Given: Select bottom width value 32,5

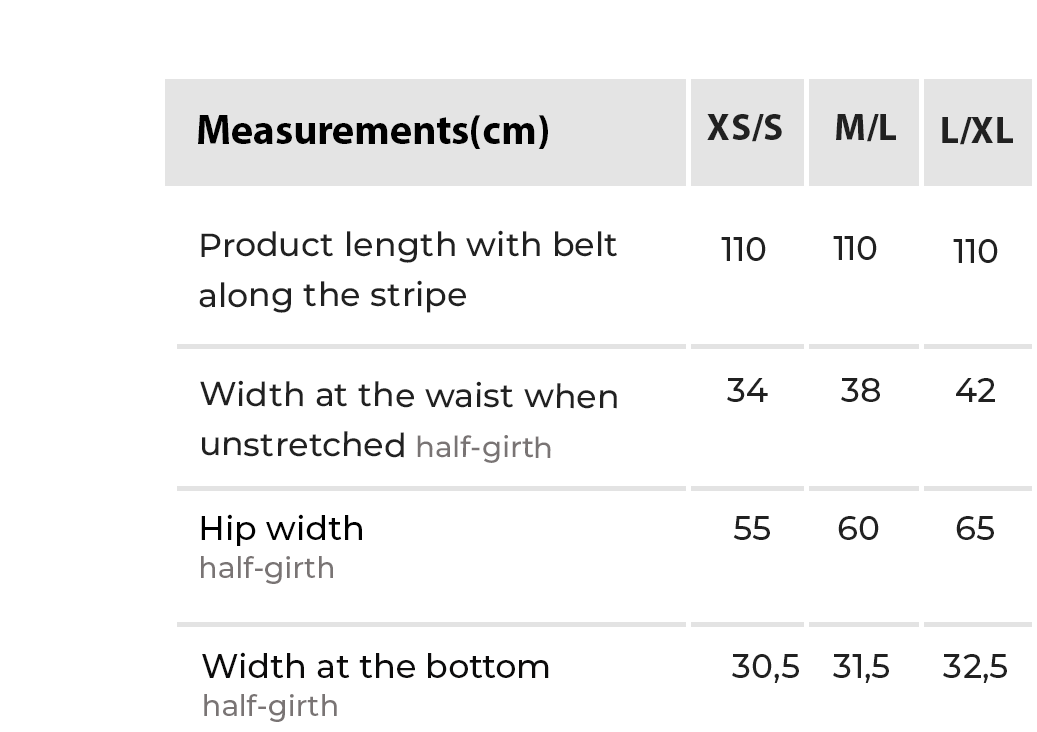Looking at the screenshot, I should [975, 667].
